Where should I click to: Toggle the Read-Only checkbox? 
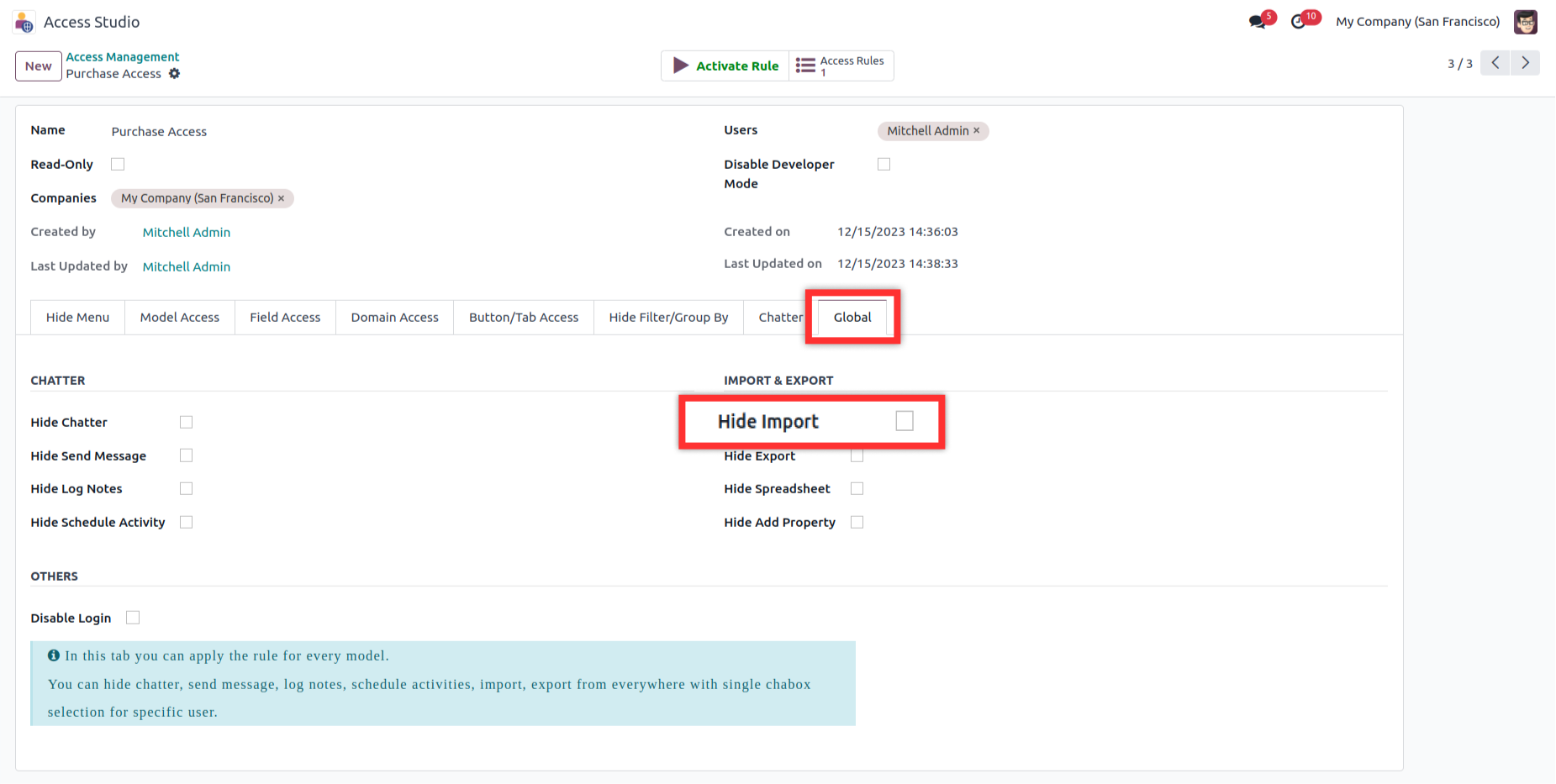click(118, 165)
